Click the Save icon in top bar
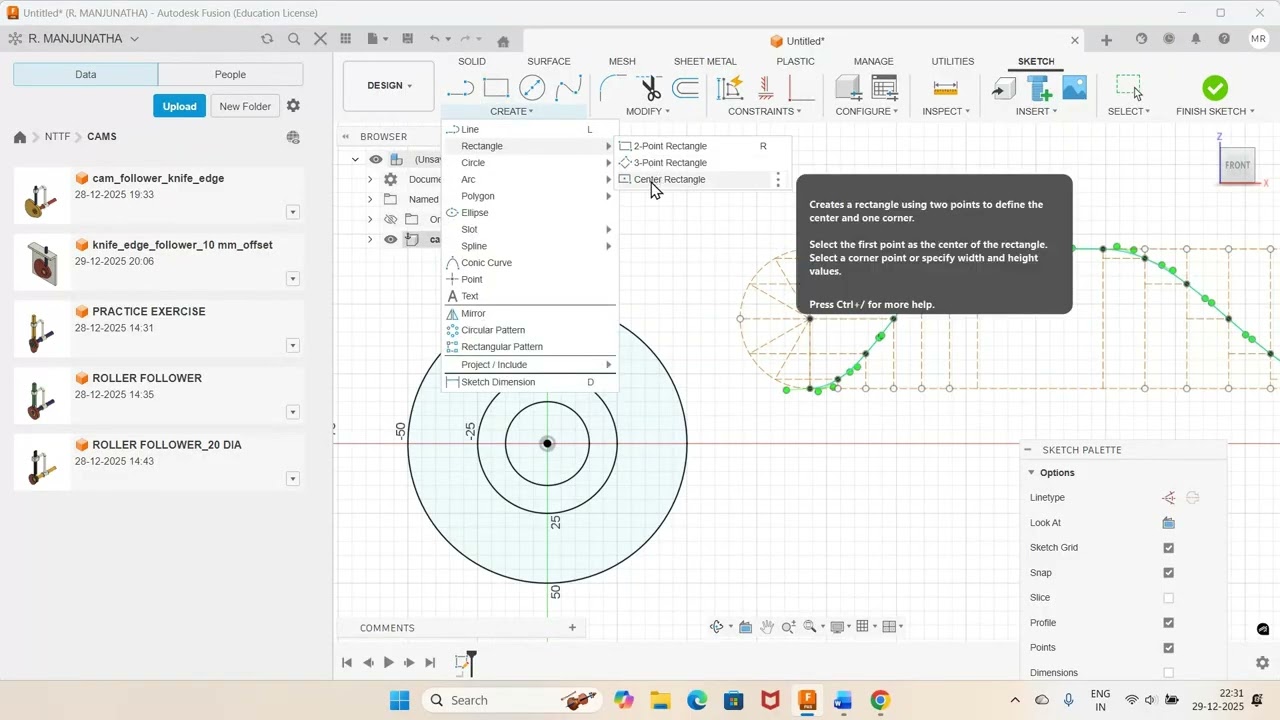Viewport: 1280px width, 720px height. 408,39
